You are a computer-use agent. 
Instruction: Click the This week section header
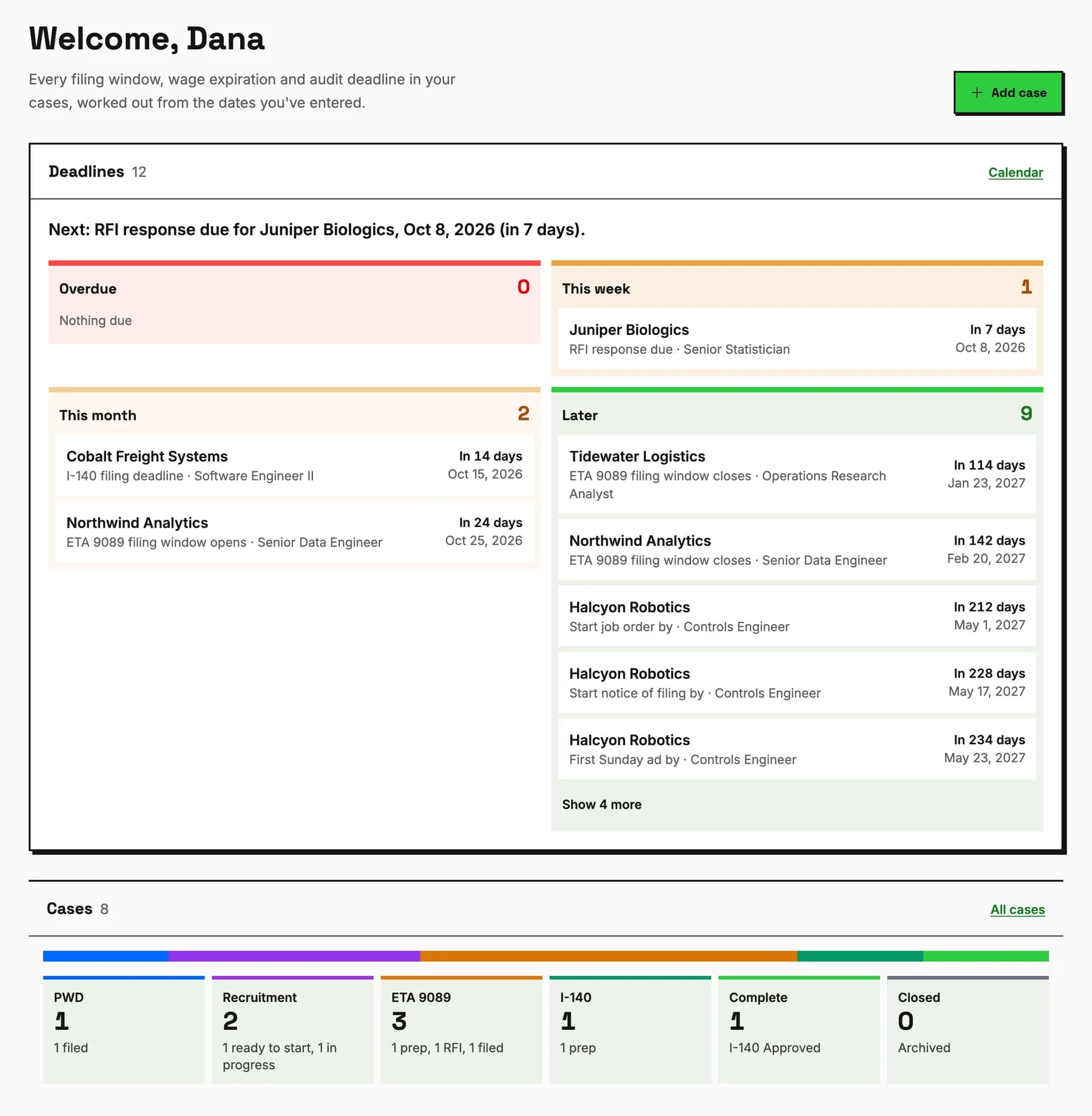tap(596, 289)
